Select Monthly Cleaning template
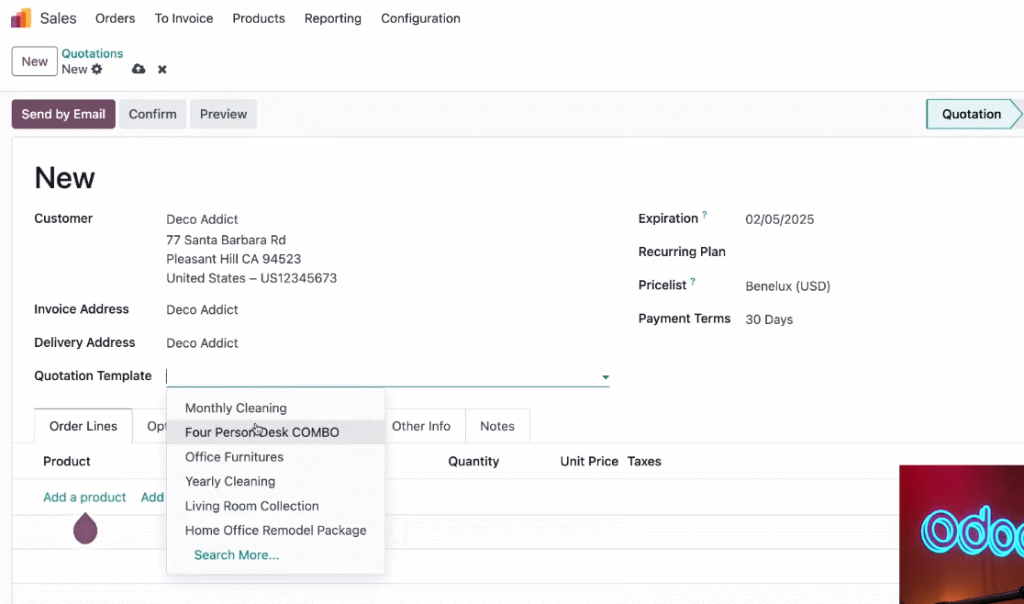This screenshot has width=1024, height=604. pos(275,408)
